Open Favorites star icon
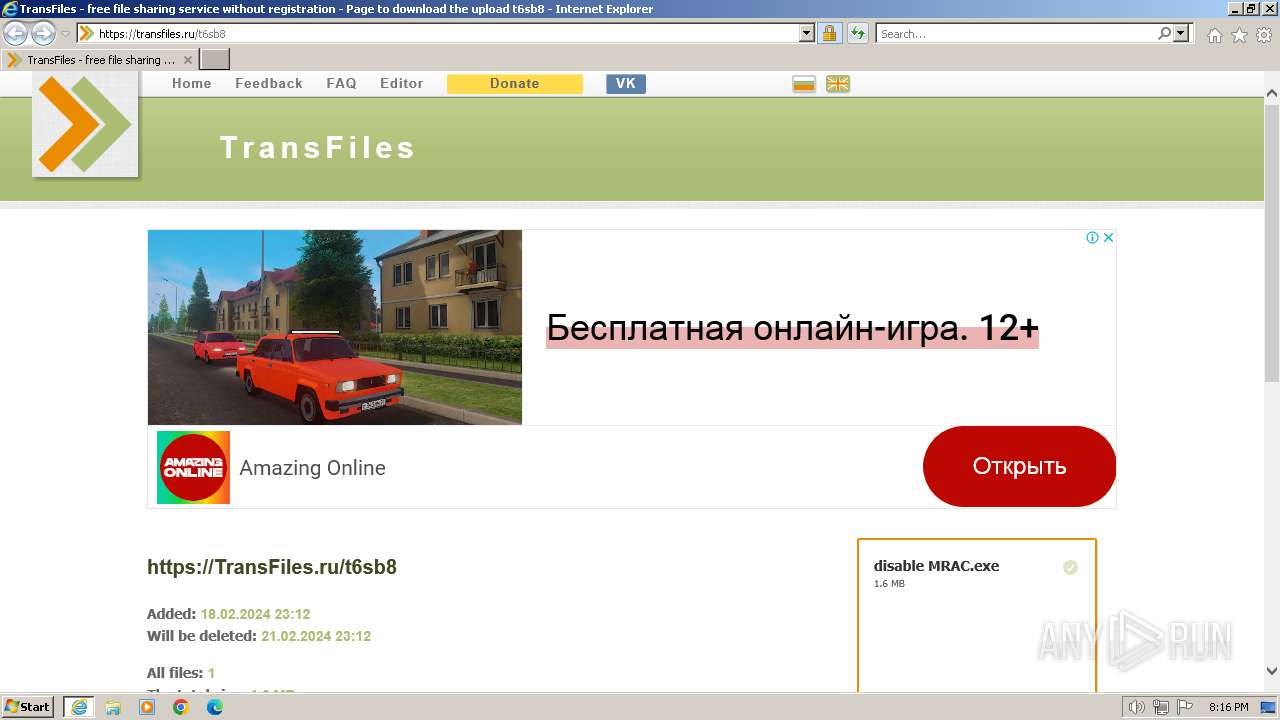1280x720 pixels. click(1239, 35)
